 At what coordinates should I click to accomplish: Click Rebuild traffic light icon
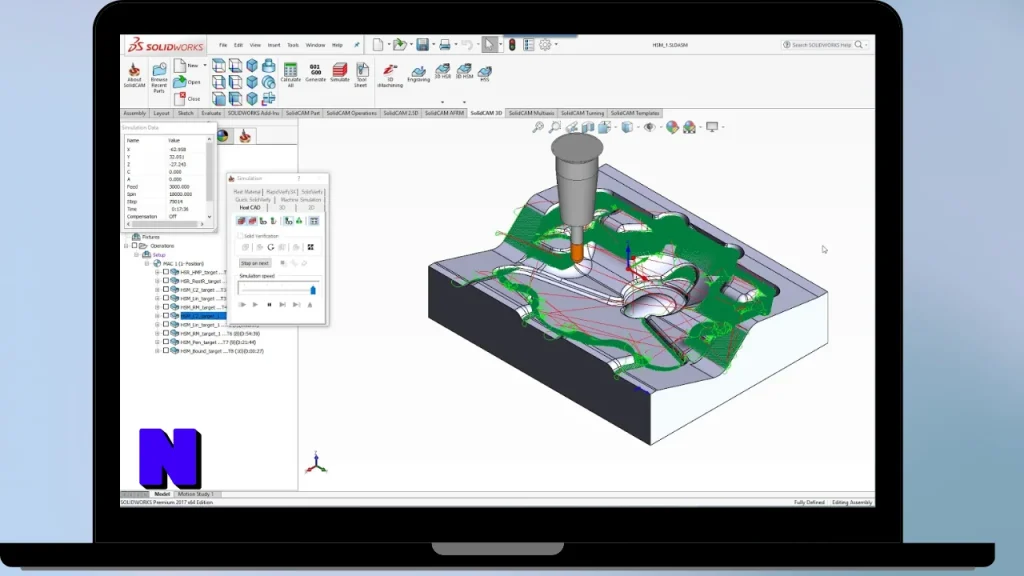[x=513, y=44]
